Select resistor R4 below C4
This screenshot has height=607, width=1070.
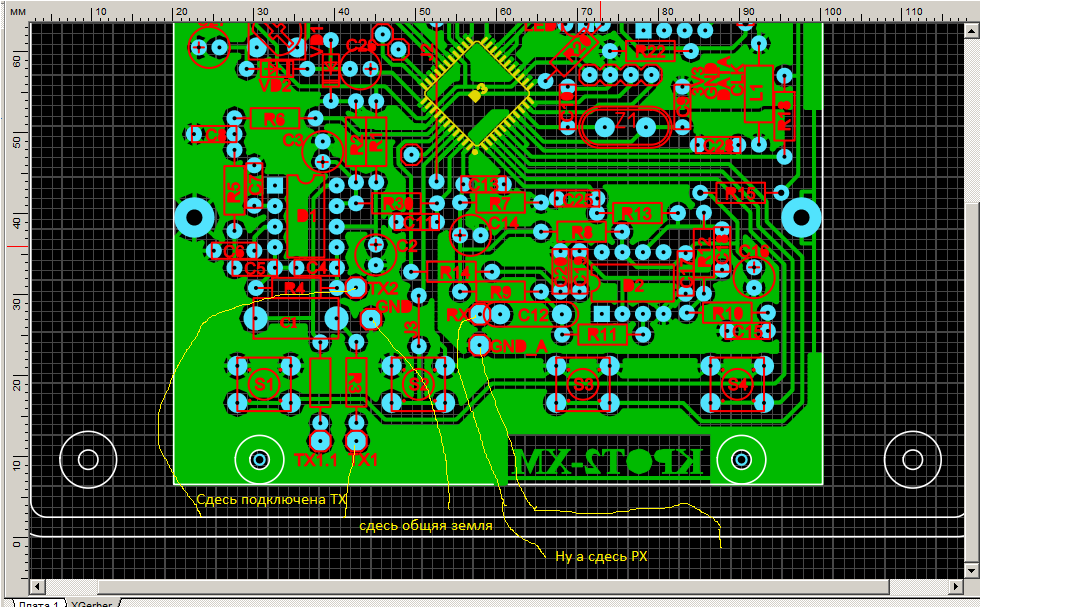pyautogui.click(x=295, y=287)
